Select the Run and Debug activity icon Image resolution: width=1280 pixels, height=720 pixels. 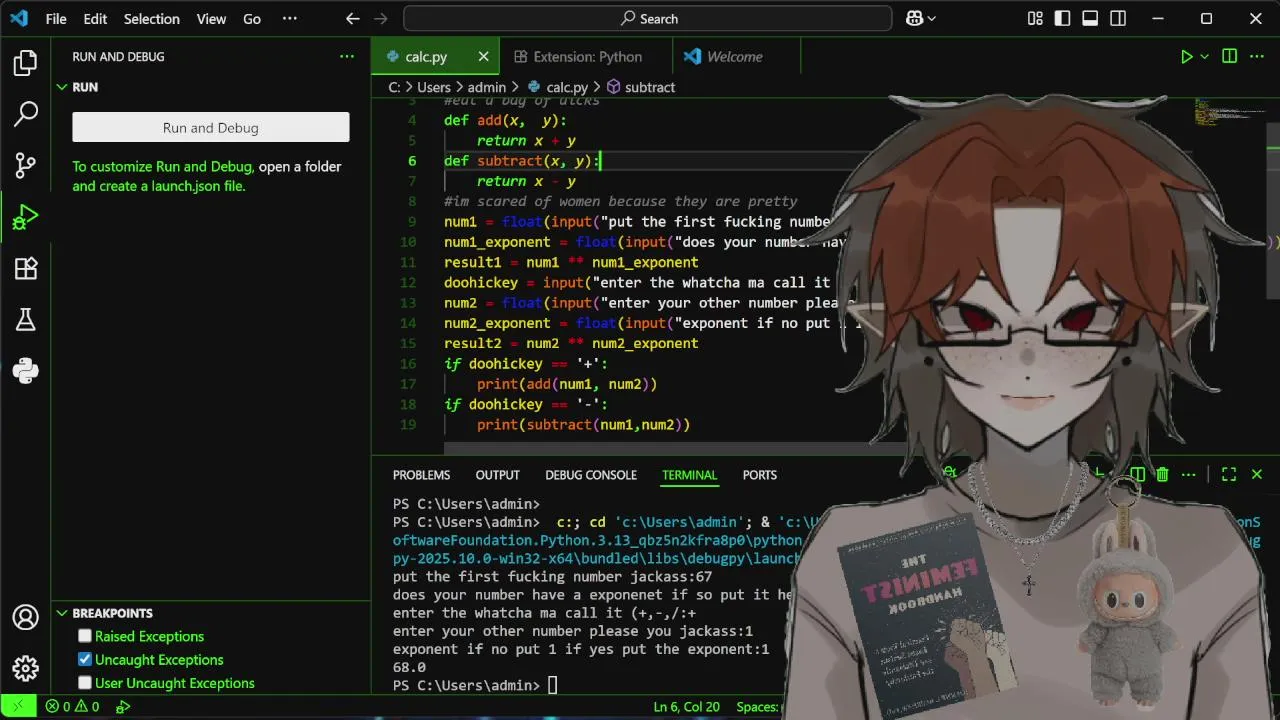[x=25, y=217]
